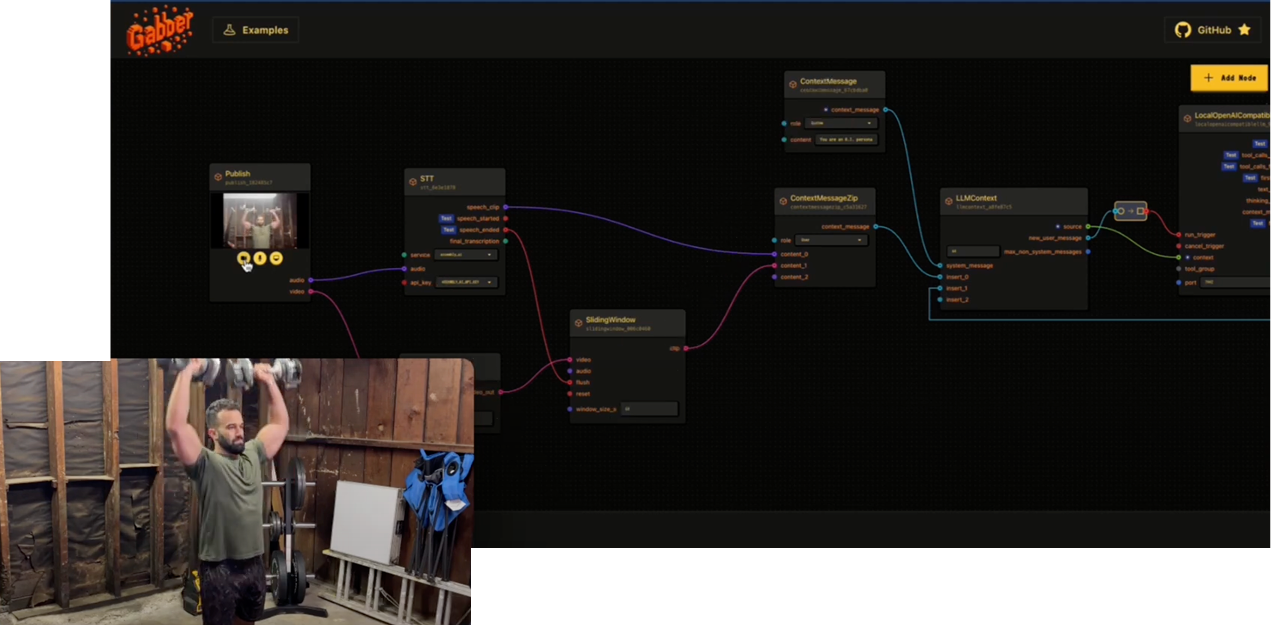The height and width of the screenshot is (625, 1271).
Task: Toggle the microphone button in Publish node
Action: point(260,258)
